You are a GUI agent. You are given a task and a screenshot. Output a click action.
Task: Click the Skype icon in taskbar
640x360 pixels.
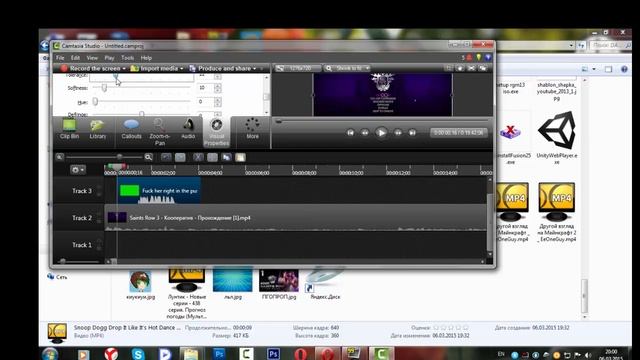138,354
